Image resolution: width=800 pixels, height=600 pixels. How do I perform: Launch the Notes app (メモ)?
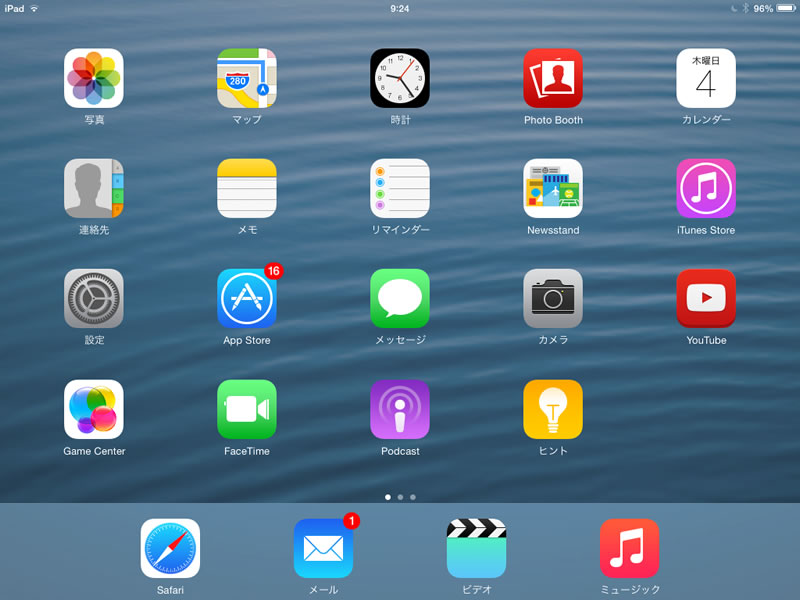[247, 188]
